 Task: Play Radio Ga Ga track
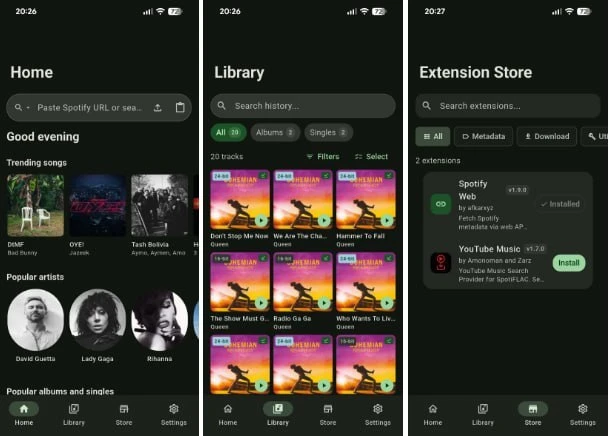324,303
